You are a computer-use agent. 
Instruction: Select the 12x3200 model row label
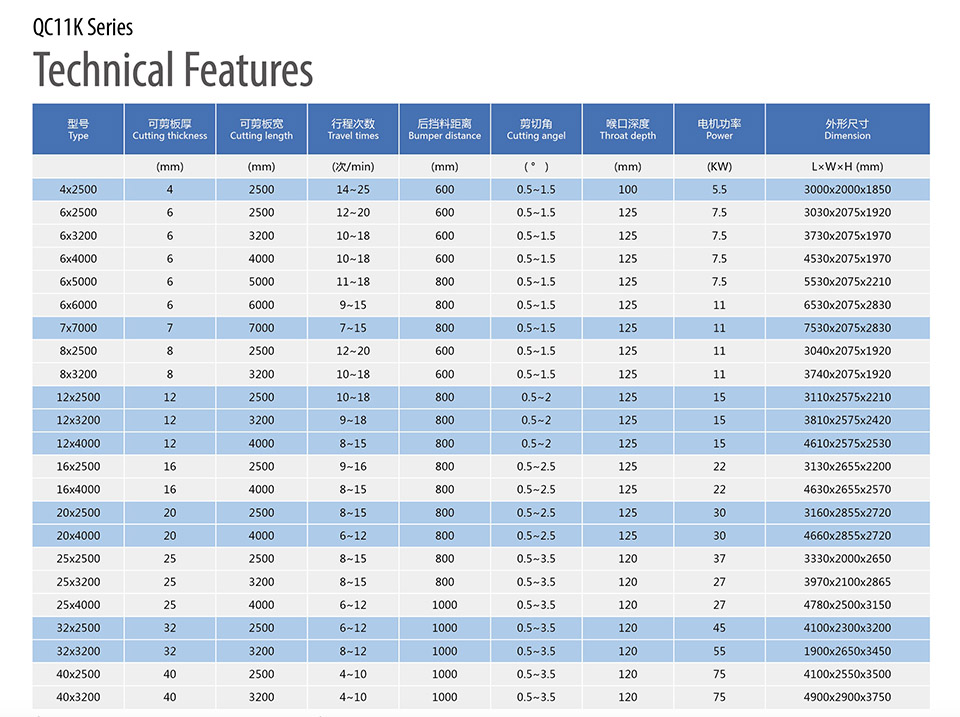pyautogui.click(x=78, y=420)
